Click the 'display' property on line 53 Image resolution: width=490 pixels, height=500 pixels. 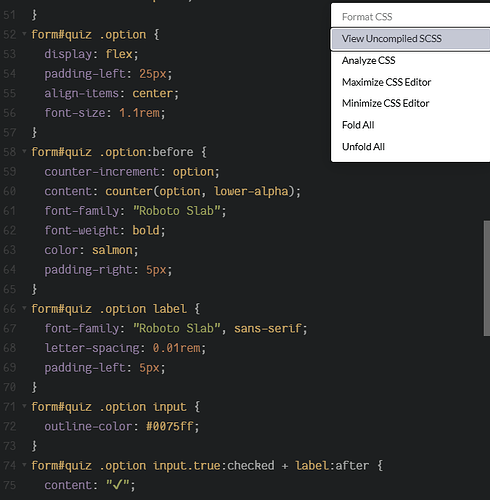click(68, 54)
